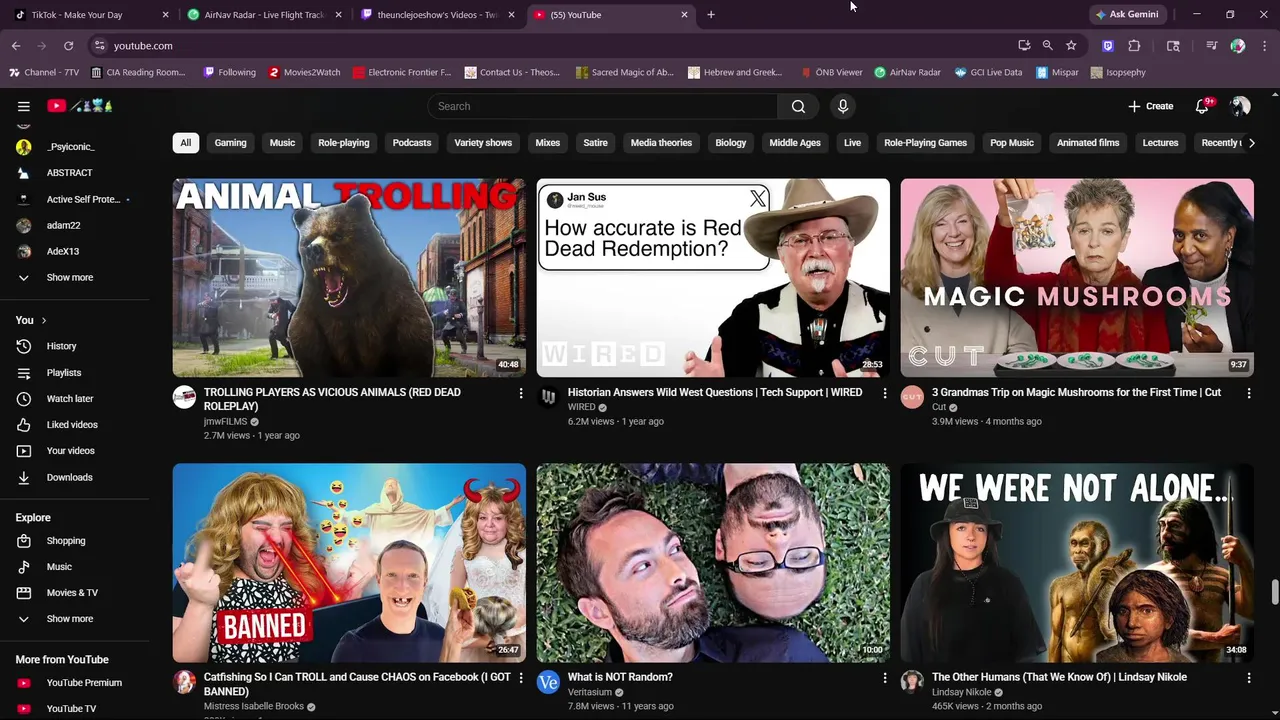Image resolution: width=1280 pixels, height=720 pixels.
Task: Click Ask Gemini button
Action: [x=1127, y=15]
